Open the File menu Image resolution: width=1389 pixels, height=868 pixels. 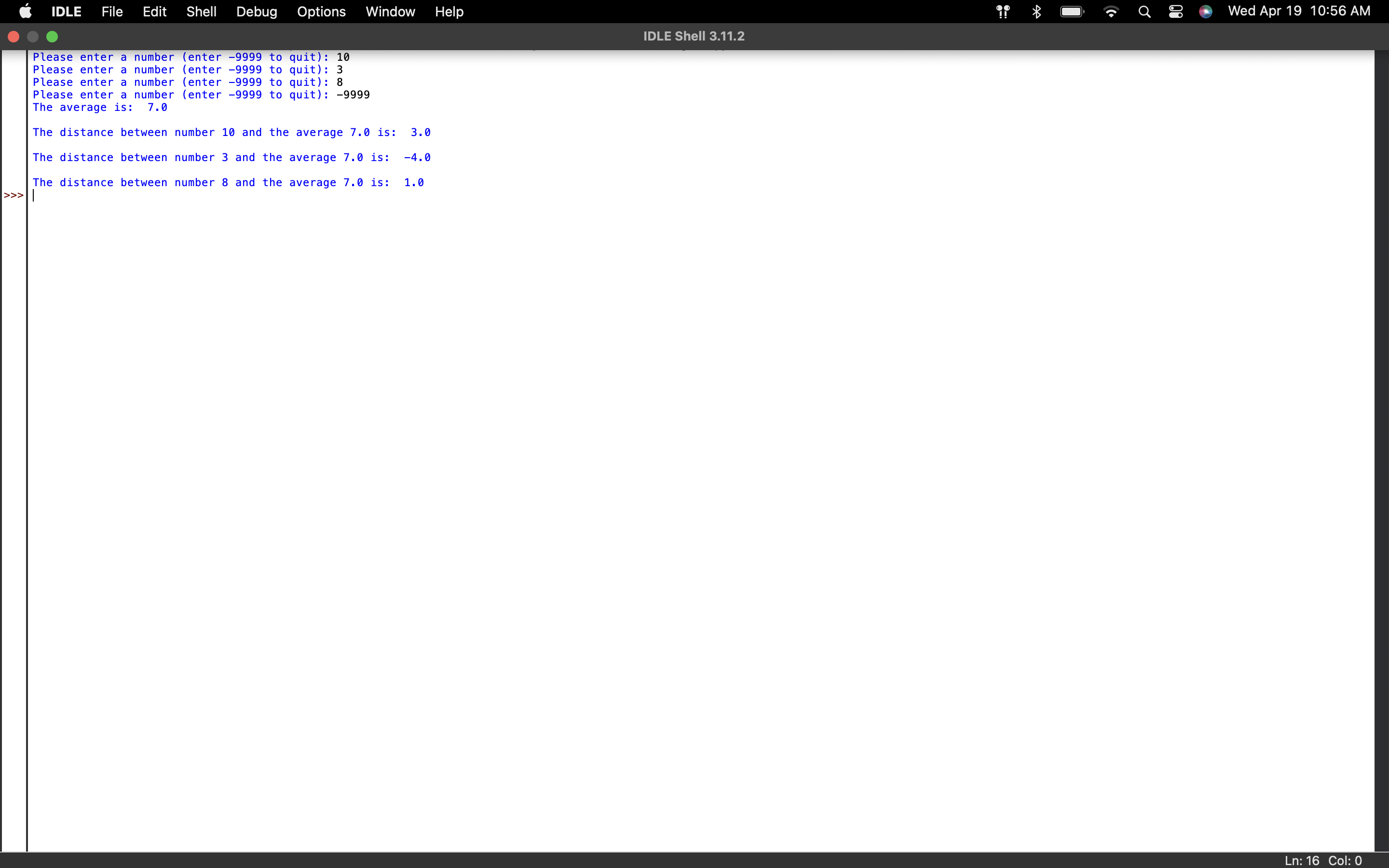(x=112, y=12)
